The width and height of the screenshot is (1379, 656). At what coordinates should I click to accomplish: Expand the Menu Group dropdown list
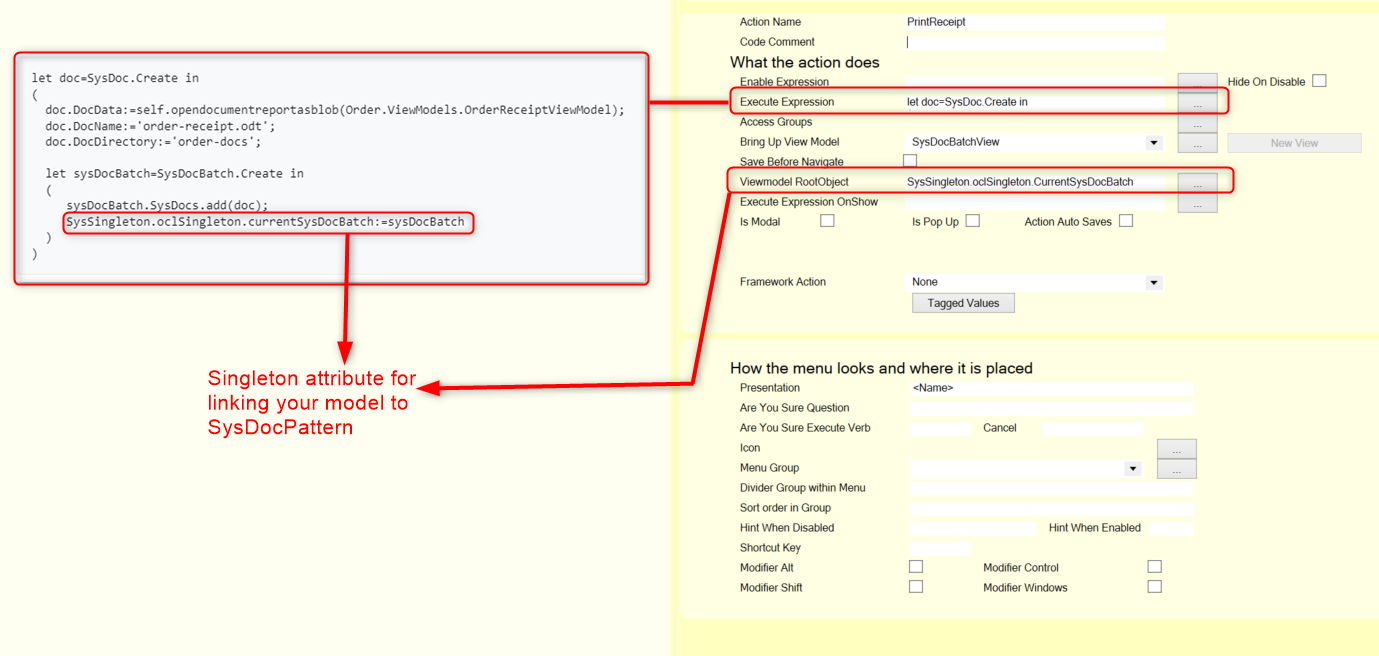point(1132,468)
